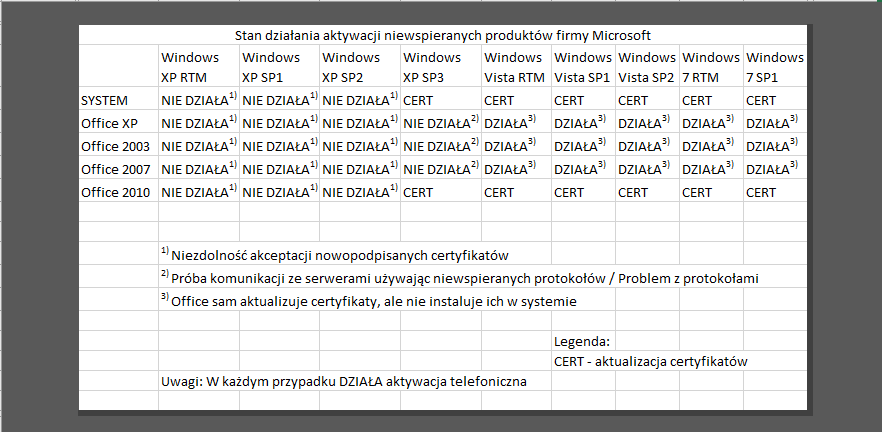
Task: Click Office 2010 cell under Windows XP SP3
Action: coord(441,192)
